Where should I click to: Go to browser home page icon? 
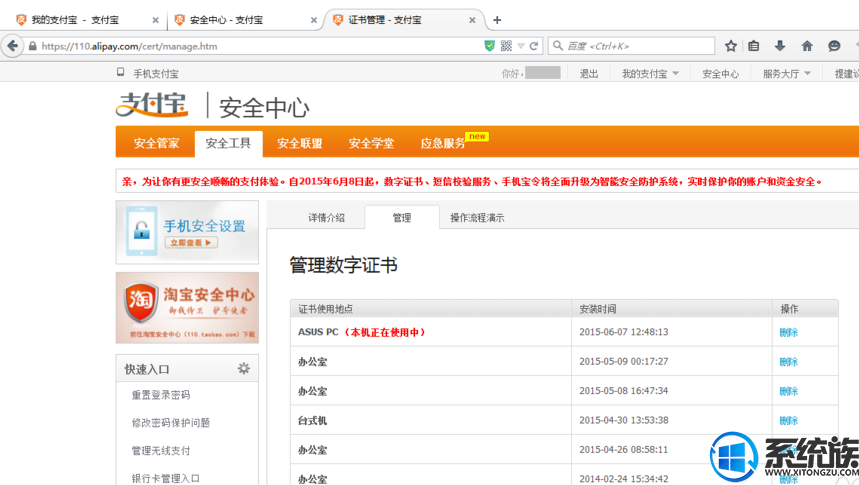pyautogui.click(x=807, y=46)
